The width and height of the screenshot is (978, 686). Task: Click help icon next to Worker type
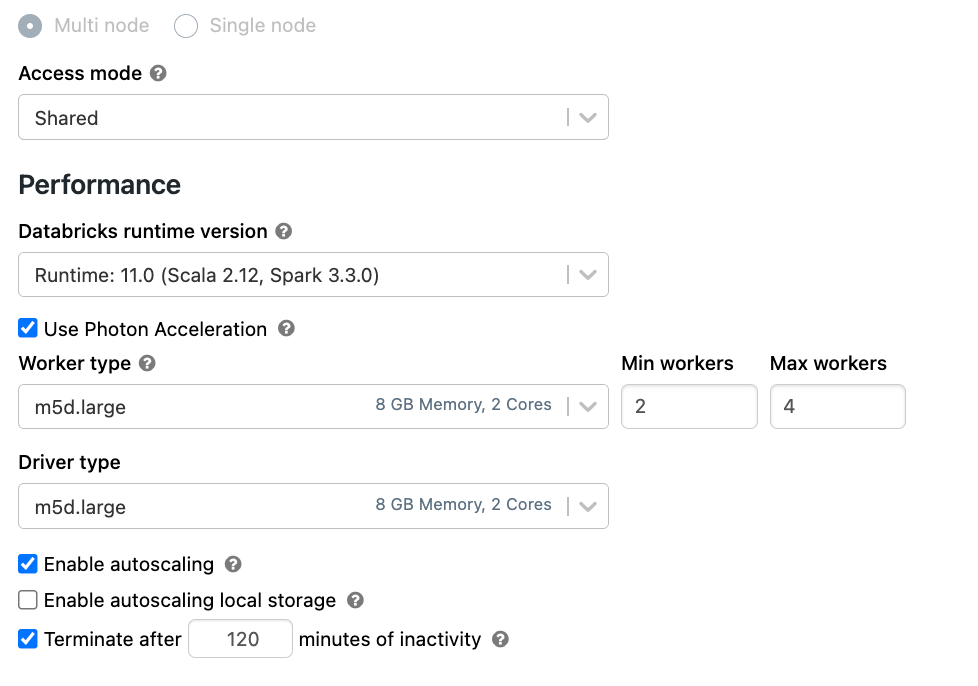(x=147, y=363)
